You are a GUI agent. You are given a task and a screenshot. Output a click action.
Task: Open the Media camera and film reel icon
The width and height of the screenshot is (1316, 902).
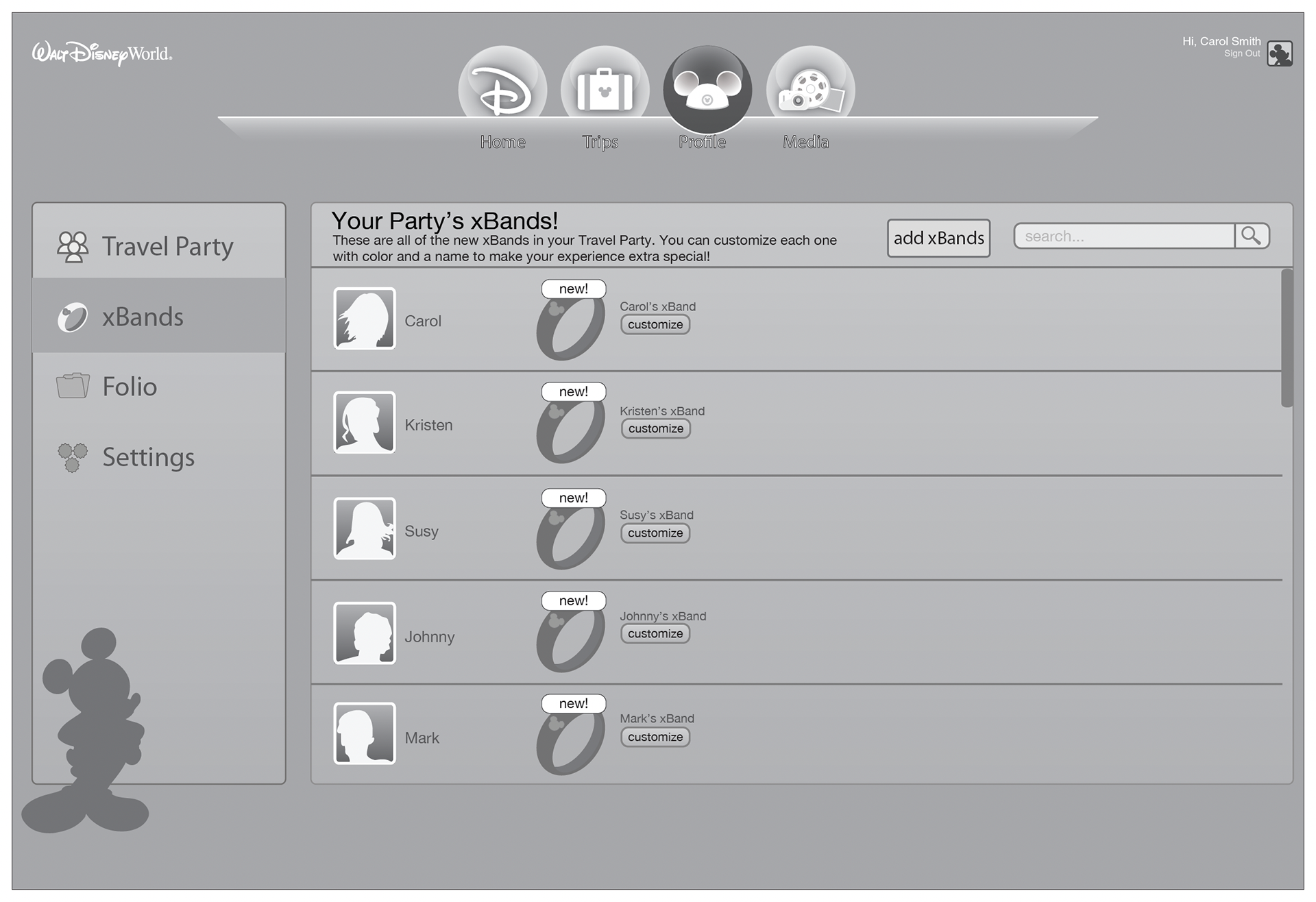pos(810,89)
